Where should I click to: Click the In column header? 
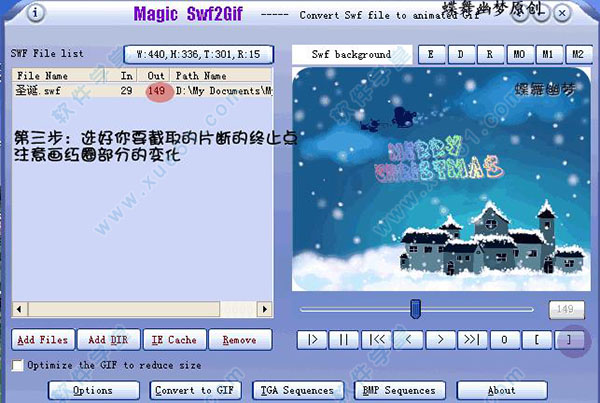tap(122, 76)
